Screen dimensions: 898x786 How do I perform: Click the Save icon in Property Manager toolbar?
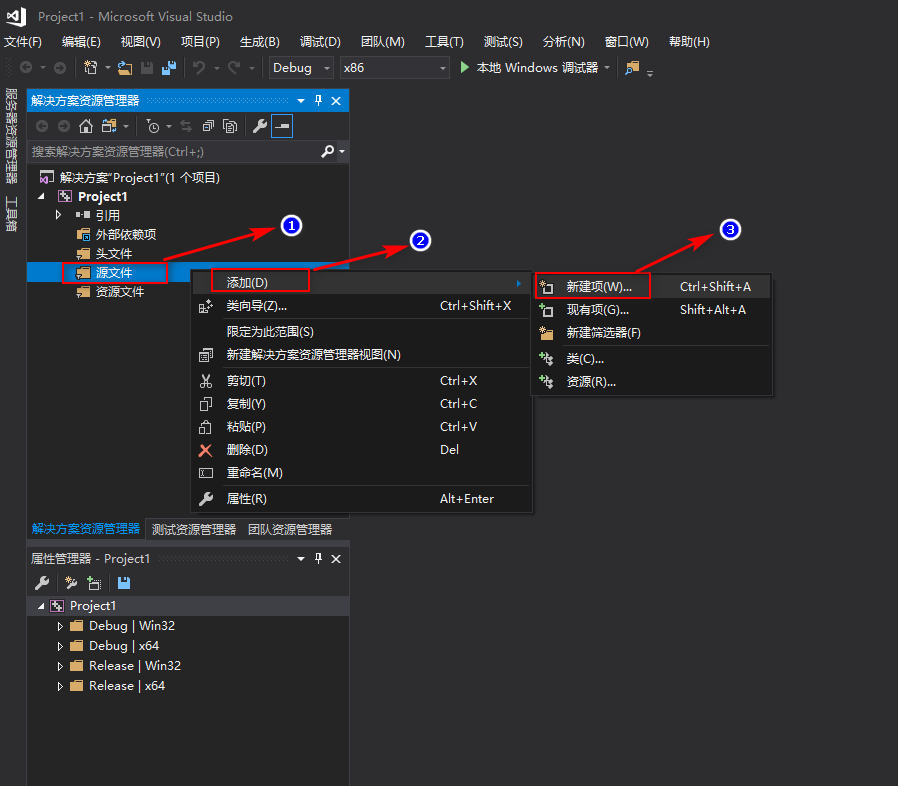[x=124, y=583]
